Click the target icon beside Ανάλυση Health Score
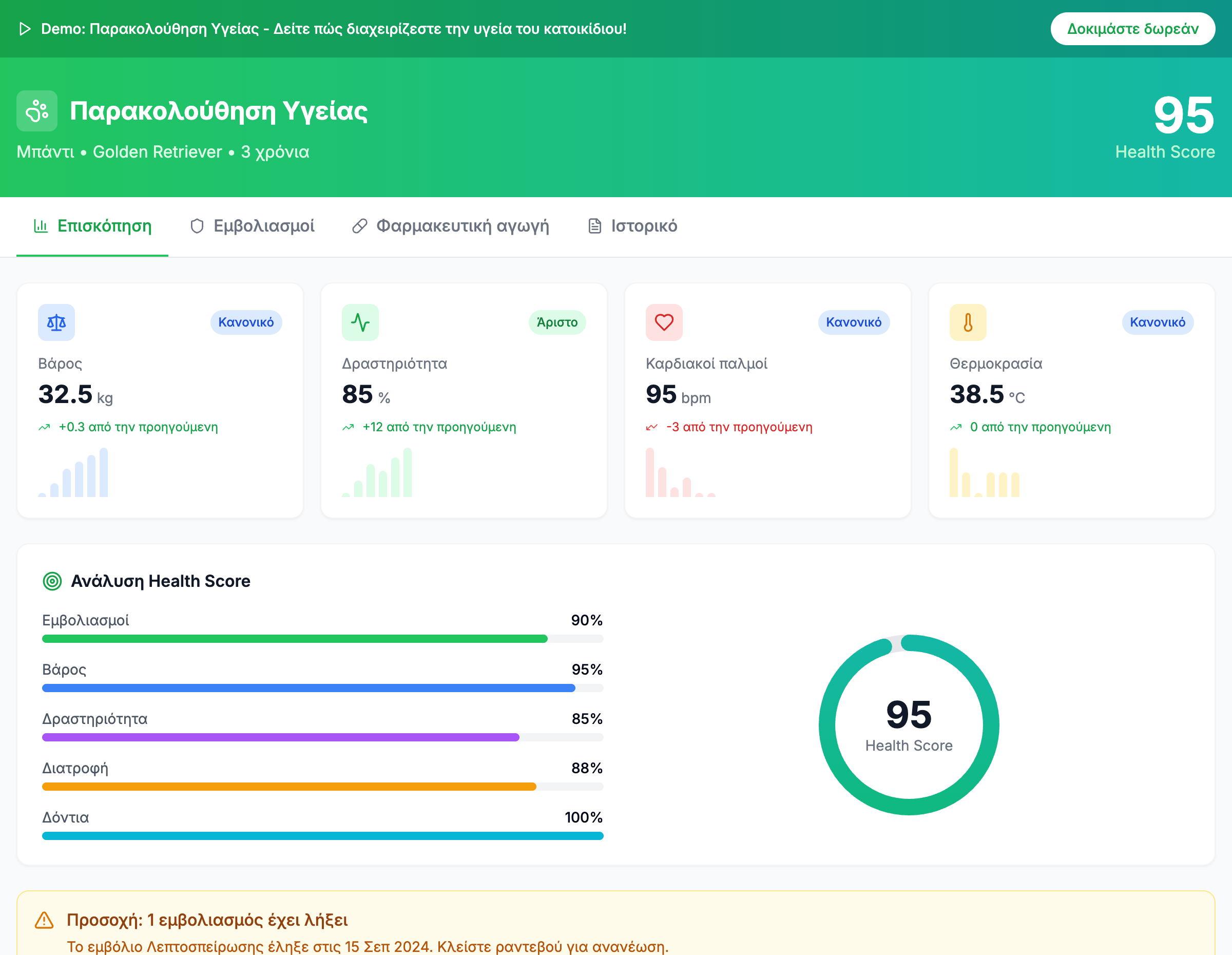This screenshot has width=1232, height=955. 52,581
